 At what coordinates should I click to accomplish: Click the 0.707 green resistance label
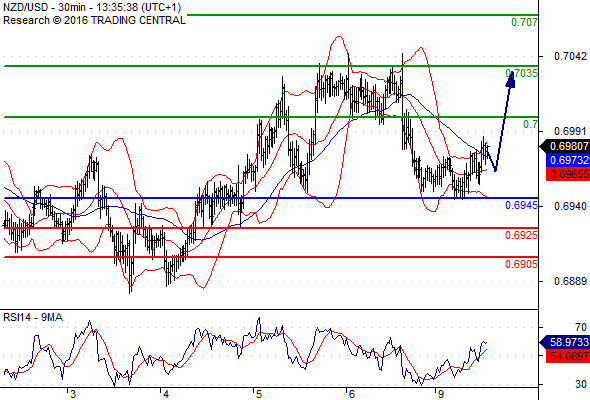click(x=524, y=22)
